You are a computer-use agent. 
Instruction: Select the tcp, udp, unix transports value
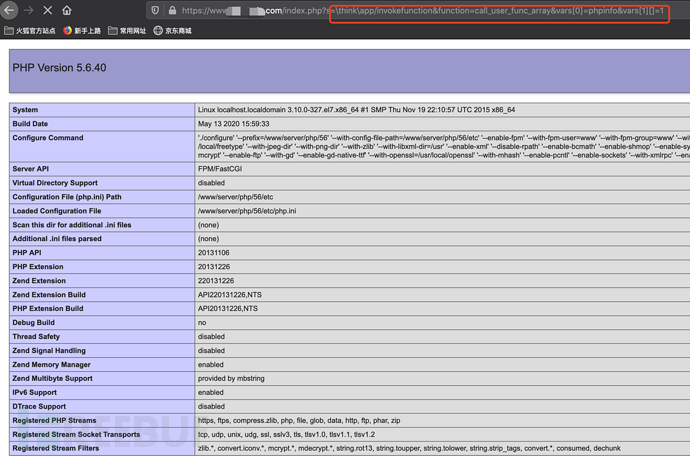[286, 435]
